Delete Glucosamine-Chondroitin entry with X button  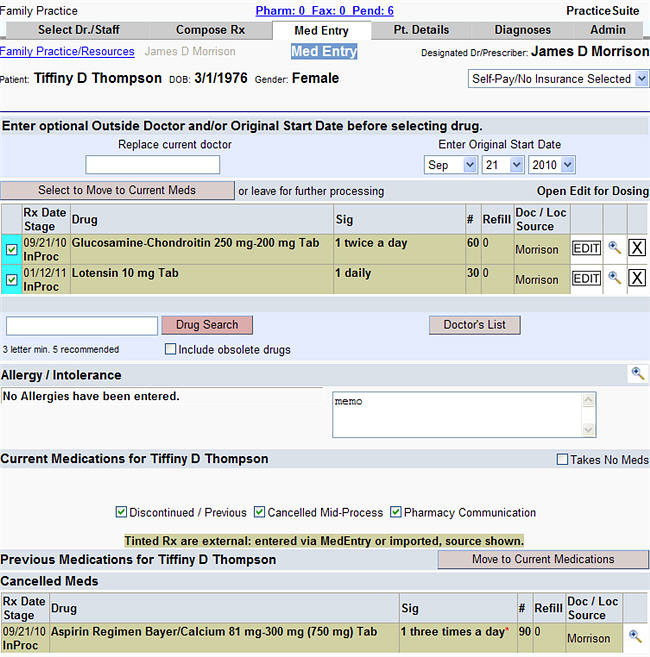(x=637, y=248)
